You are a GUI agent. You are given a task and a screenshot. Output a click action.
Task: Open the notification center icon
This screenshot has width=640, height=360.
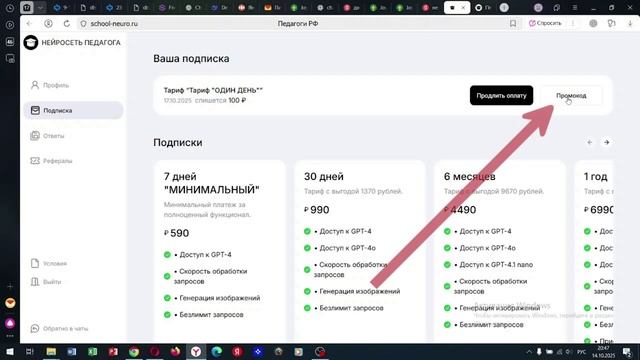point(627,351)
